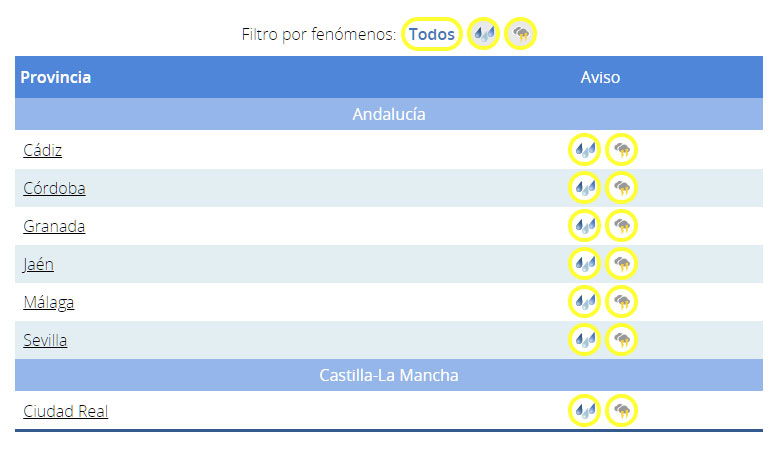Open the Jaén province link
The height and width of the screenshot is (454, 777).
[x=38, y=265]
